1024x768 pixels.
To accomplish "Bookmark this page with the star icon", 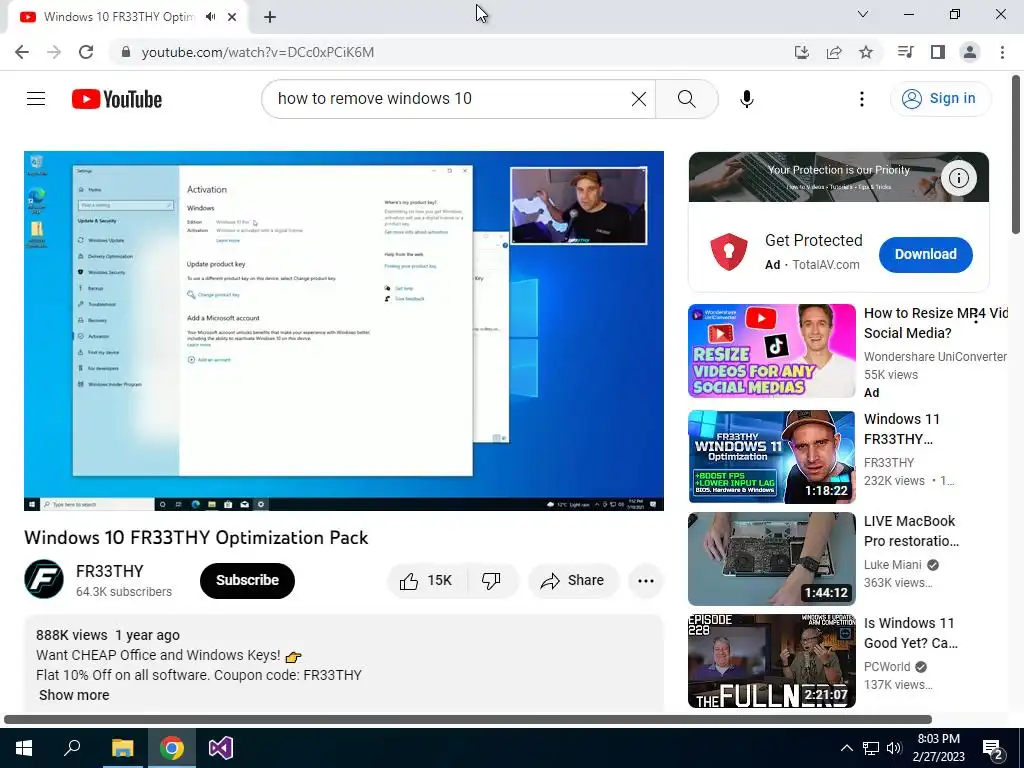I will 866,52.
